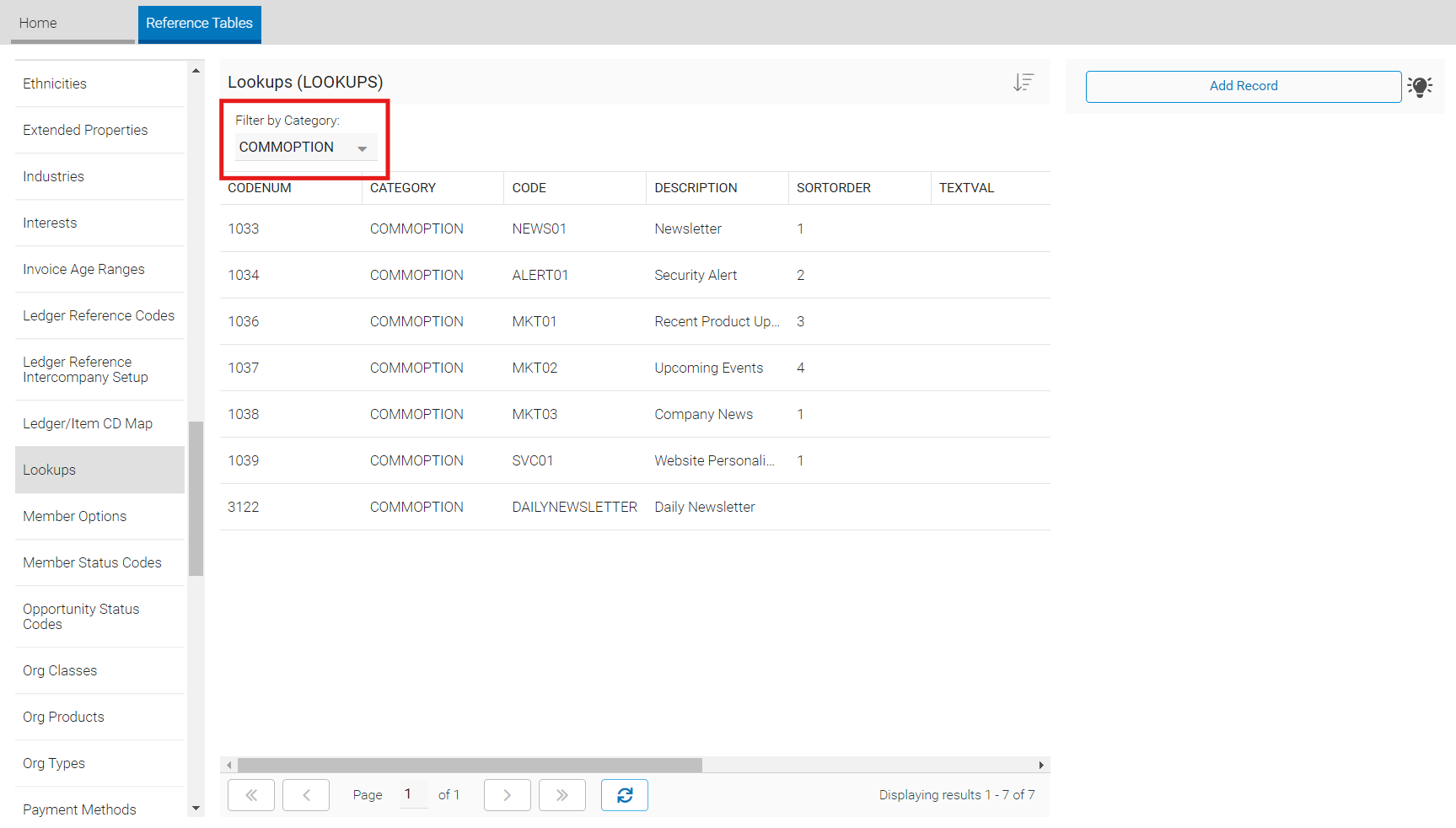Open Opportunity Status Codes table

click(99, 616)
